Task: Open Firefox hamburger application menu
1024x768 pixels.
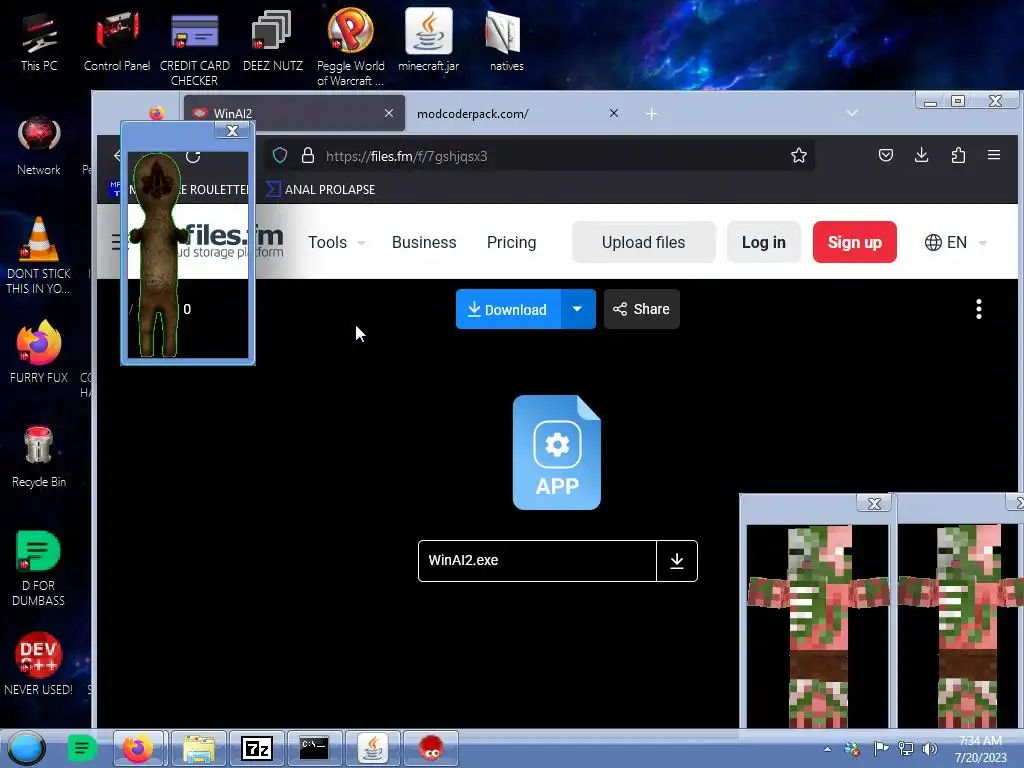Action: click(x=994, y=155)
